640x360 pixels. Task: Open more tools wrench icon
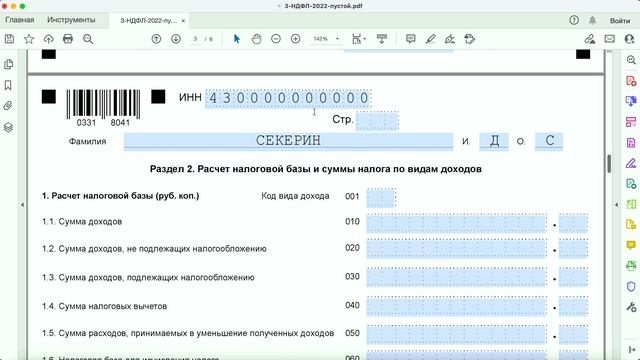[x=631, y=307]
